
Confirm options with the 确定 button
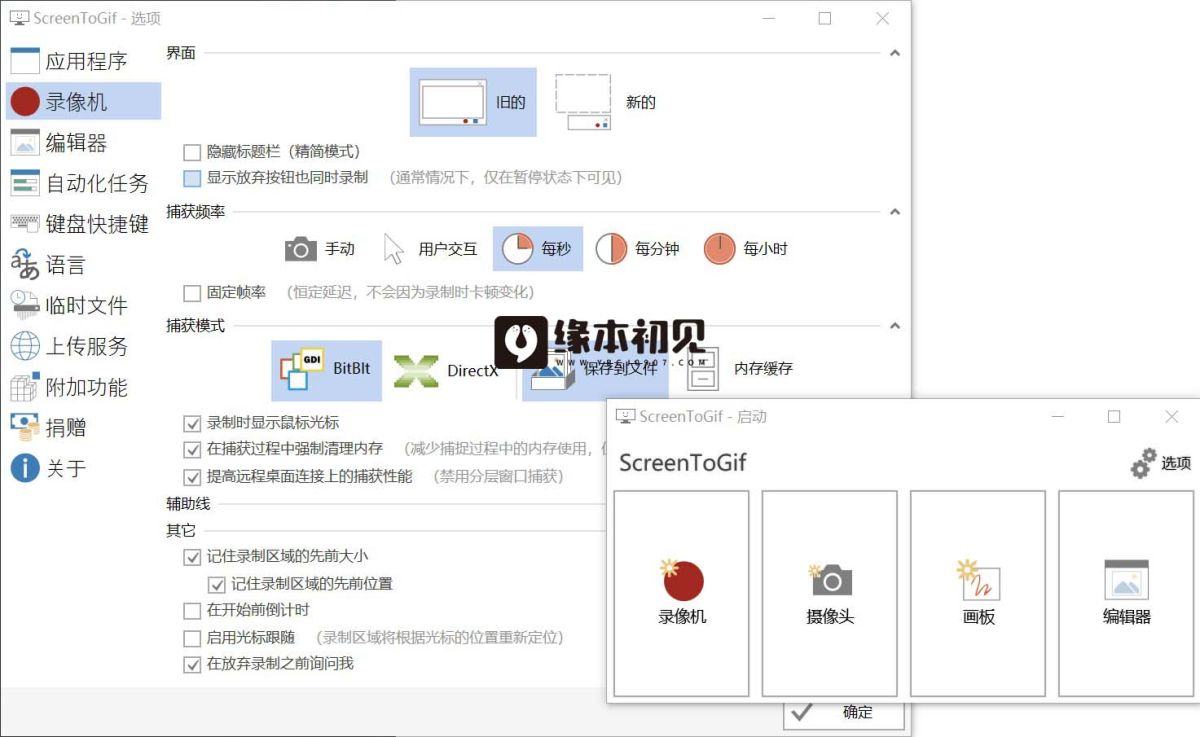[x=844, y=712]
